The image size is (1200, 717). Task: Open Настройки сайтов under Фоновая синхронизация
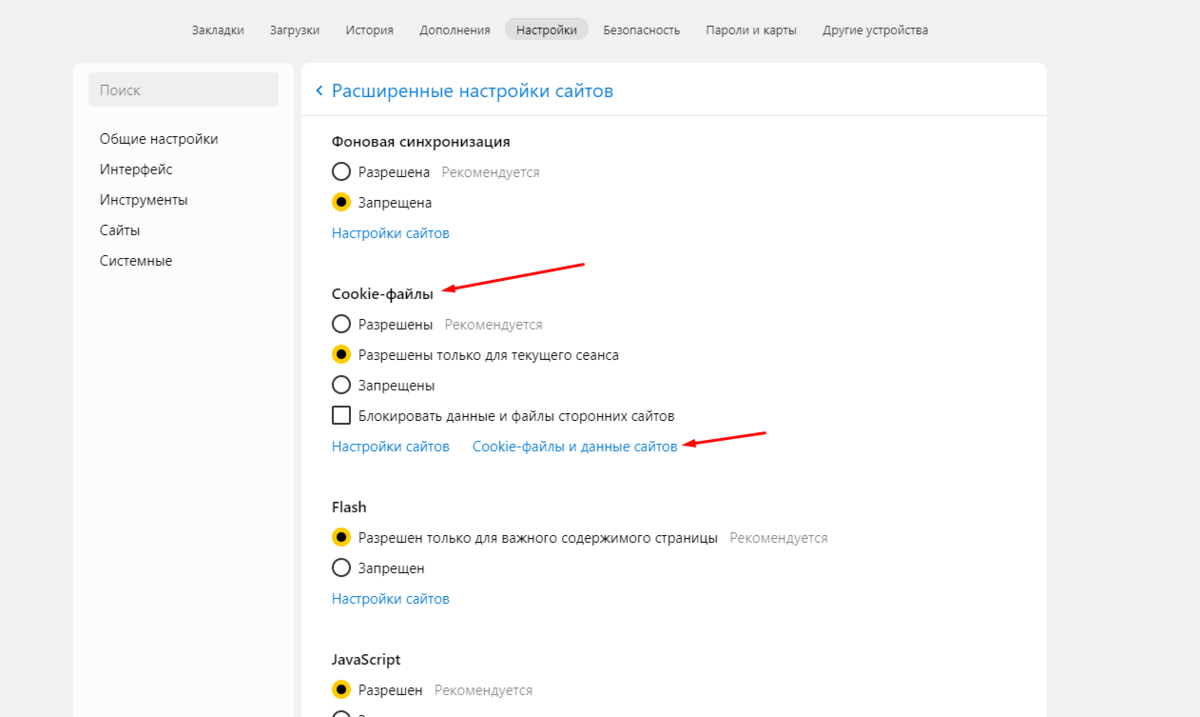pos(390,233)
